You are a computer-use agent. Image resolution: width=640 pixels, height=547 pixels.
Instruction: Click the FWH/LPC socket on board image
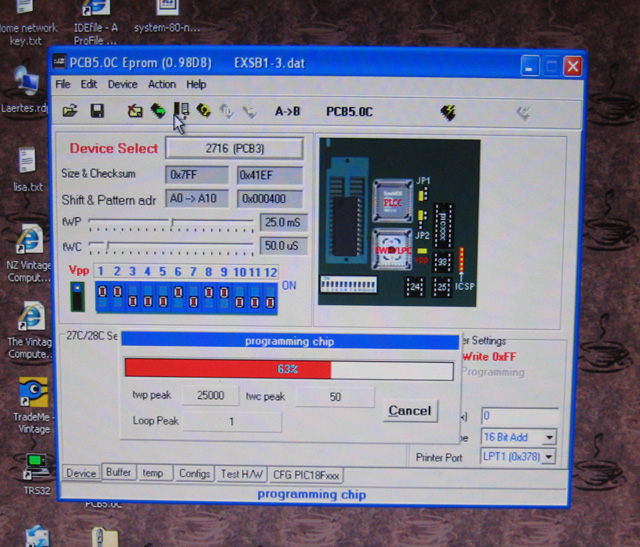pyautogui.click(x=392, y=249)
